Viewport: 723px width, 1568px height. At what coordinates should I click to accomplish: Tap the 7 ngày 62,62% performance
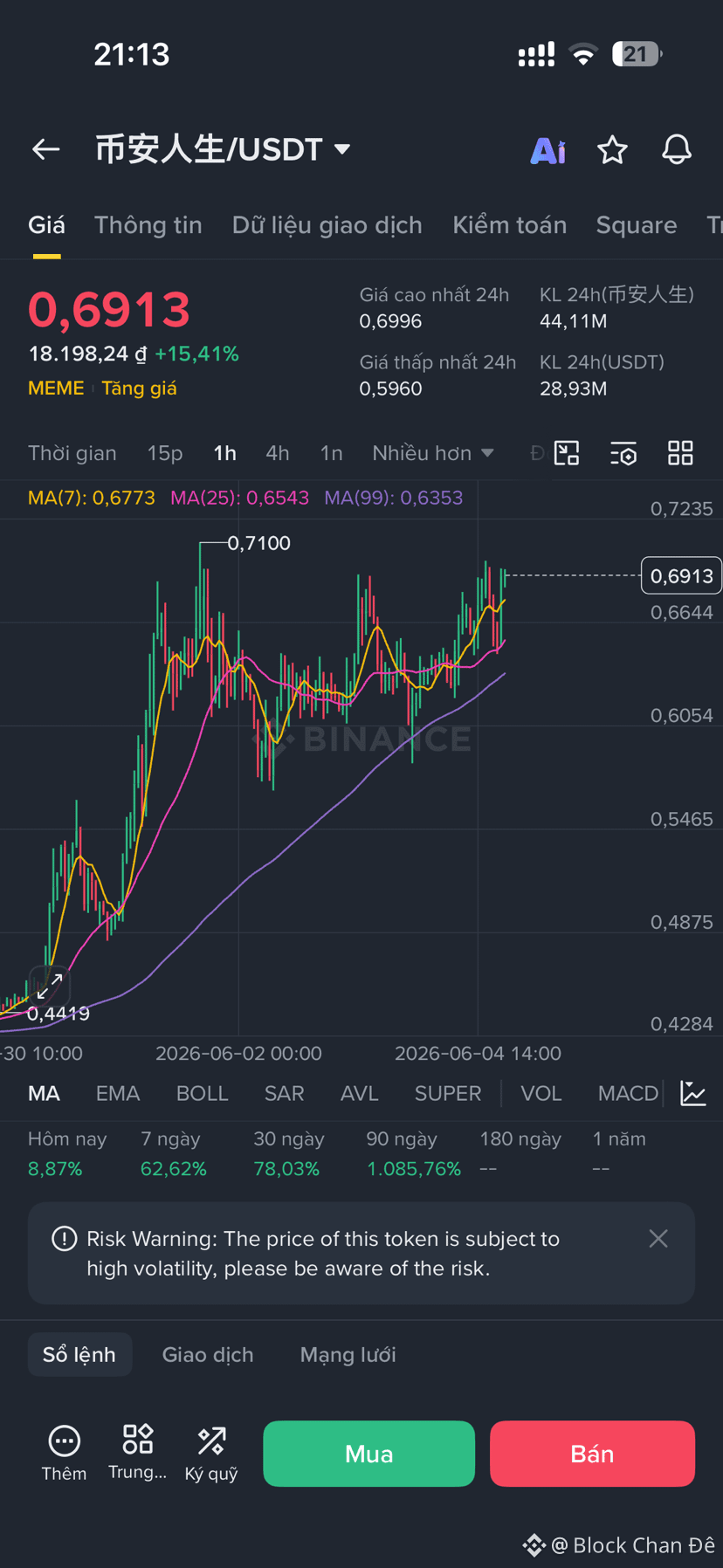click(174, 1153)
